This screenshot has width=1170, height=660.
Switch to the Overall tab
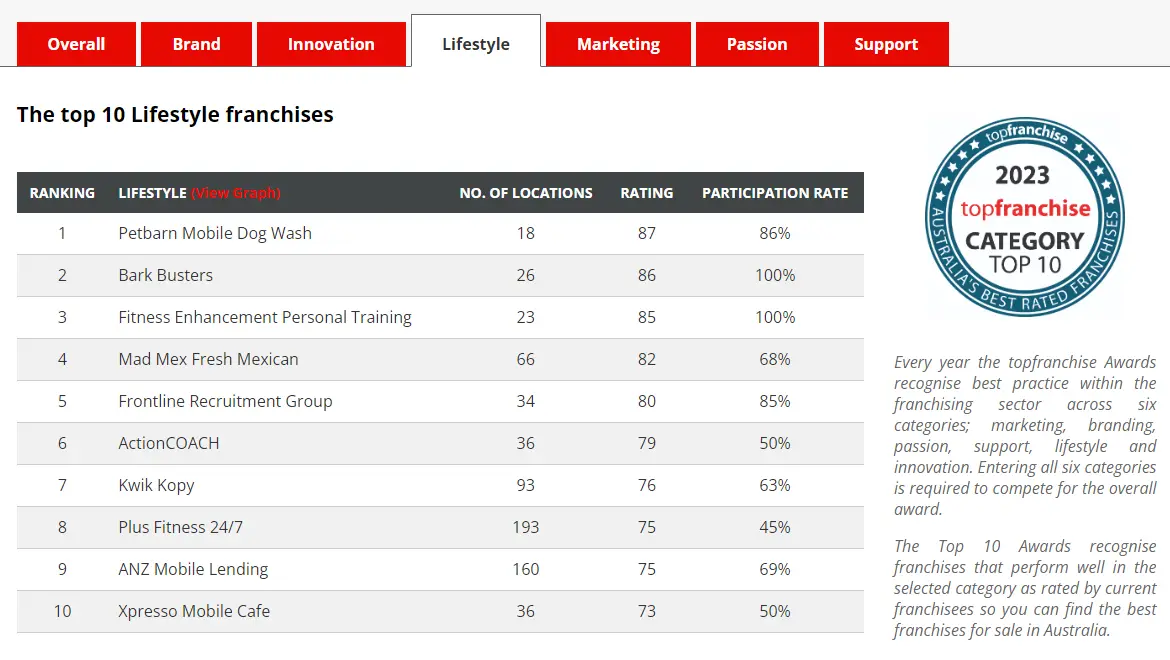pos(76,44)
